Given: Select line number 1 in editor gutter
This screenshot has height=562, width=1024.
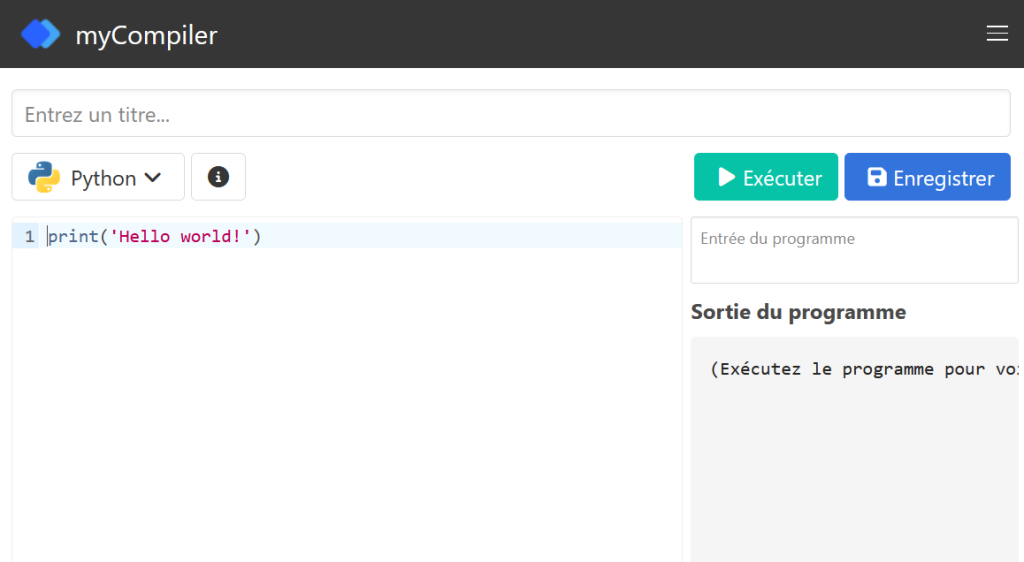Looking at the screenshot, I should 29,236.
